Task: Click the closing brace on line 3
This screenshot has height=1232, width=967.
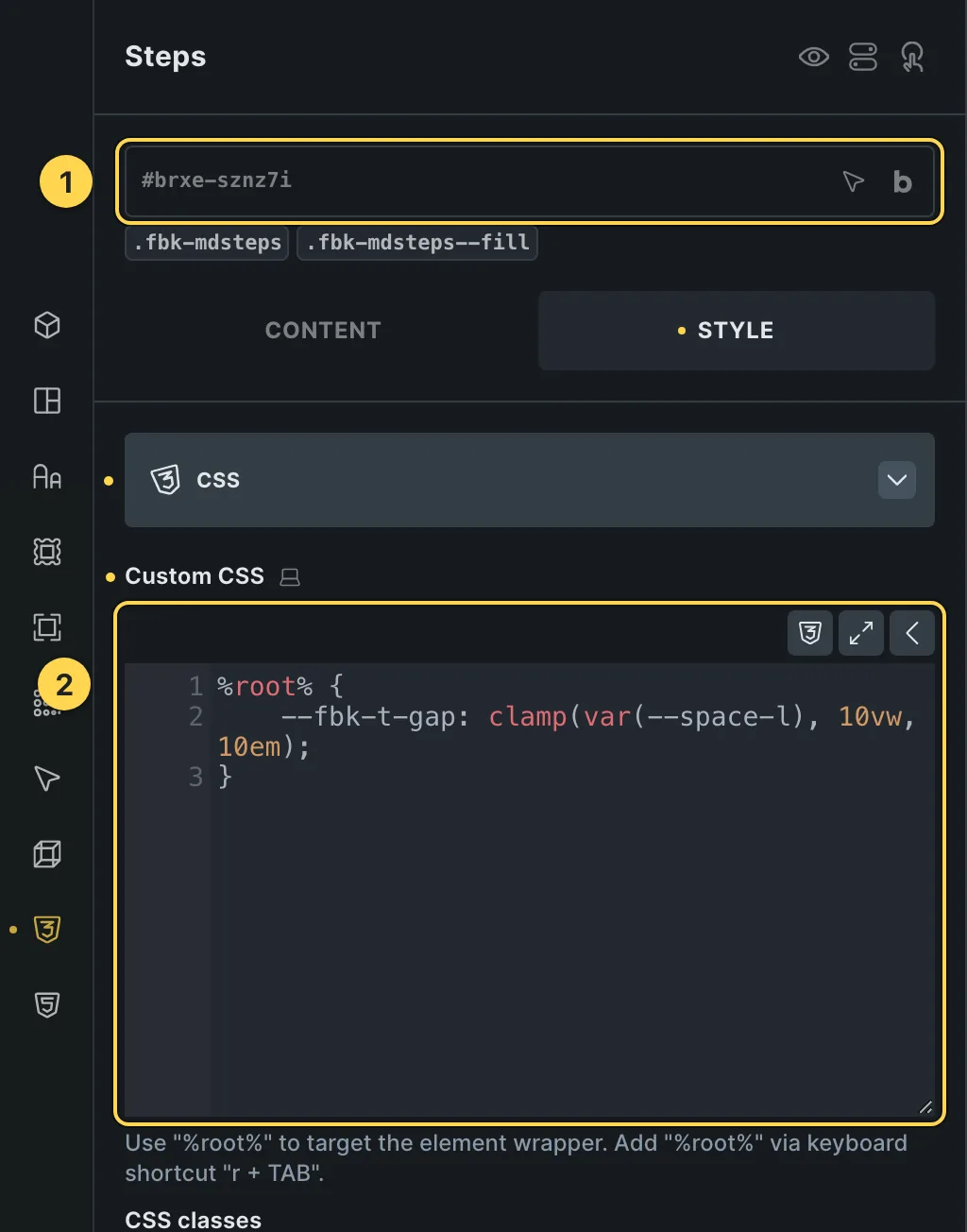Action: (x=225, y=777)
